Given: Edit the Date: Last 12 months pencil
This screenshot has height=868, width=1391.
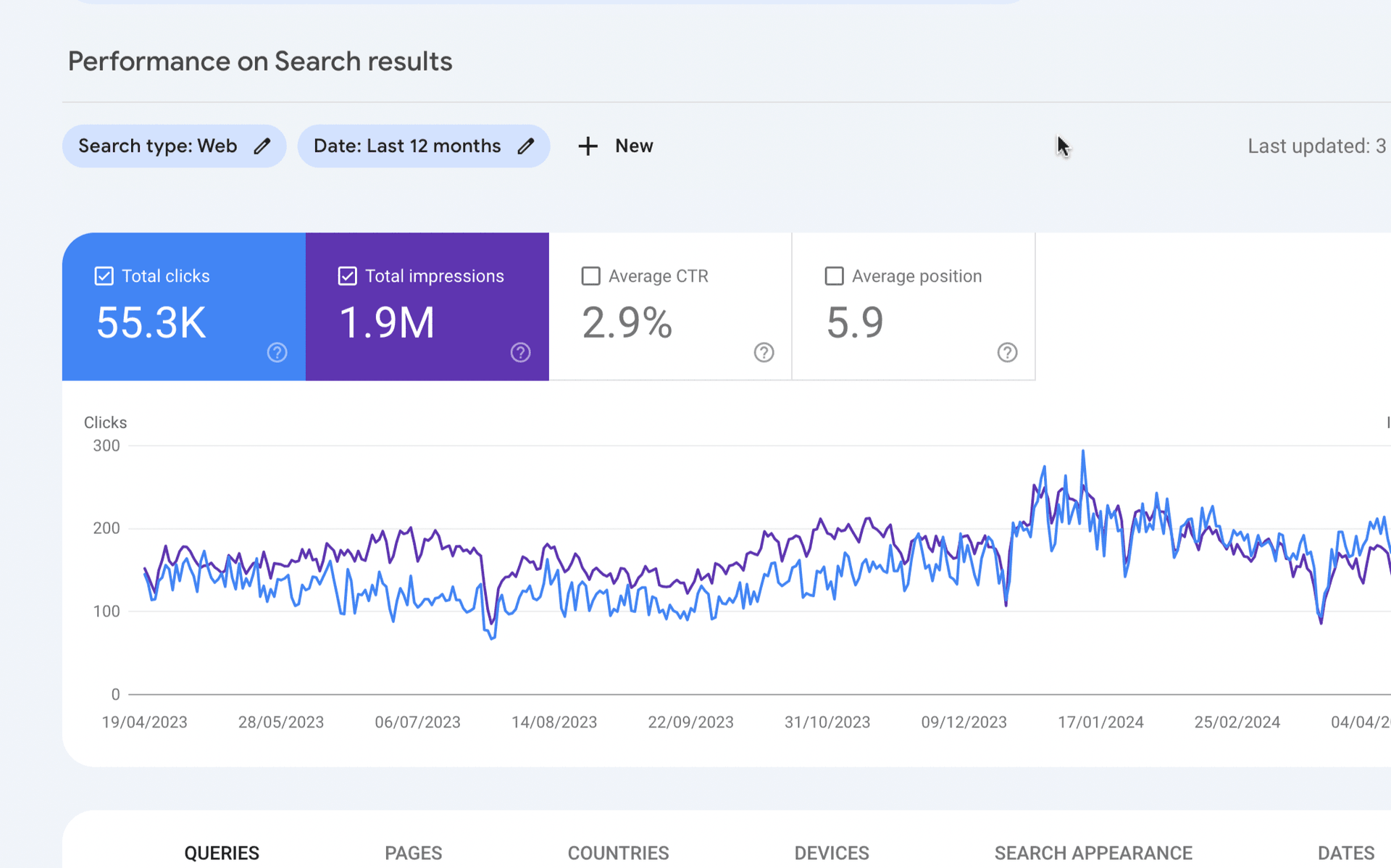Looking at the screenshot, I should coord(526,146).
